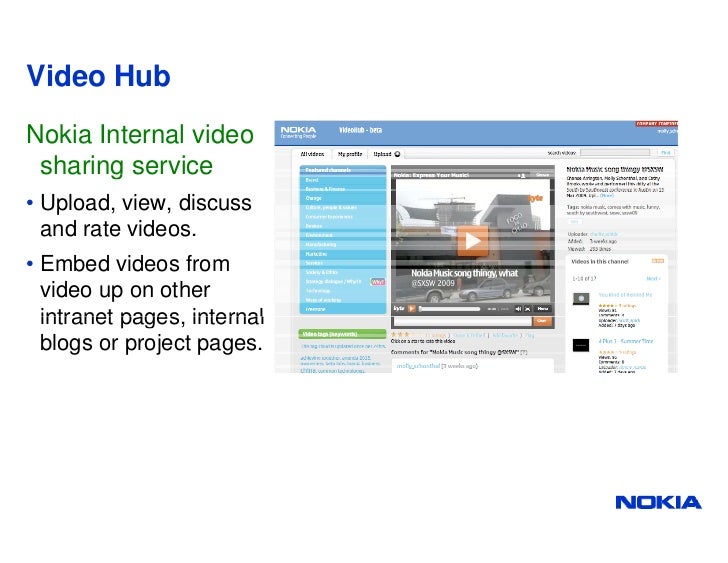Open the Upload tab

point(383,154)
